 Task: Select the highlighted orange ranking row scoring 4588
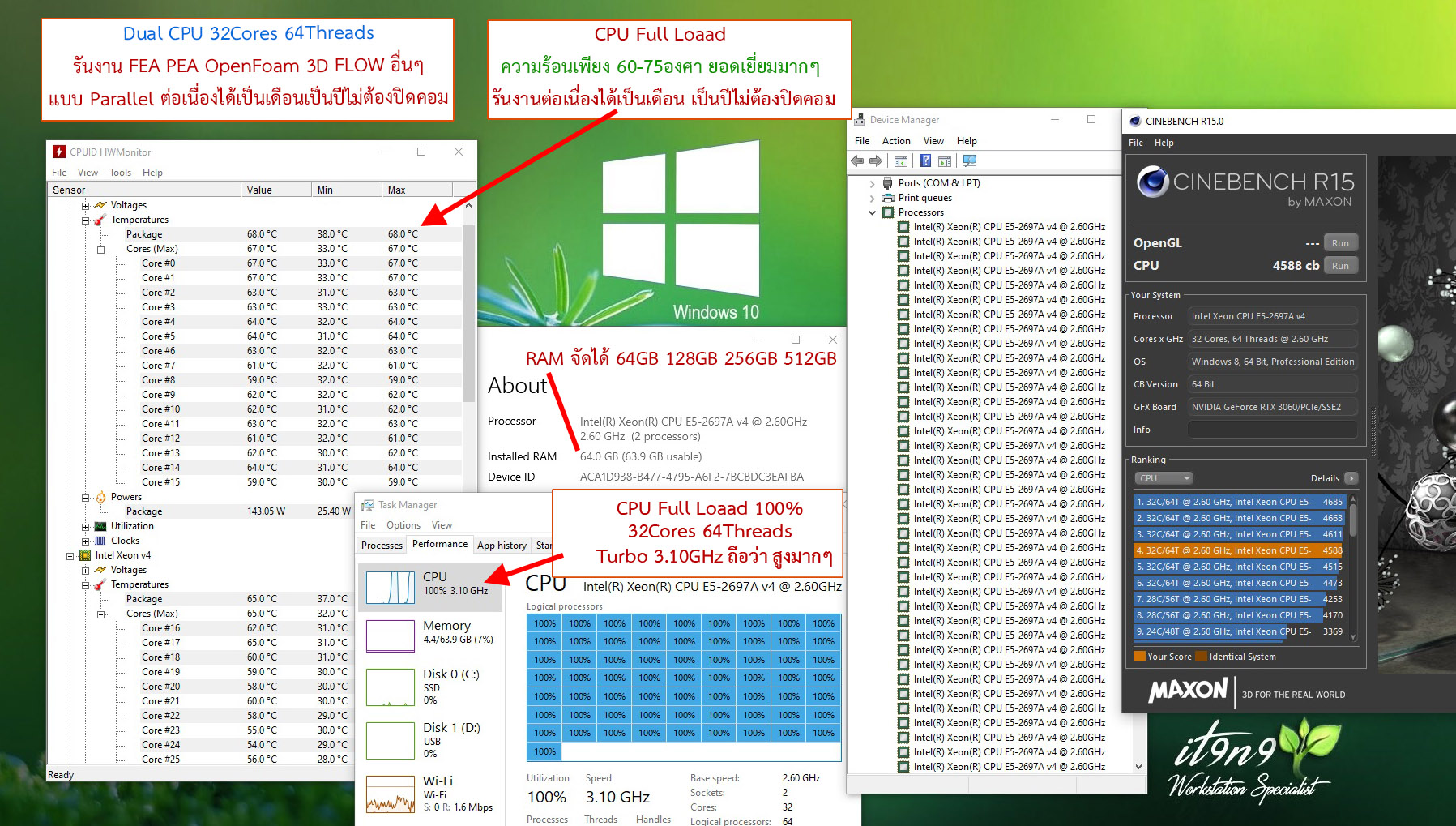[x=1240, y=550]
